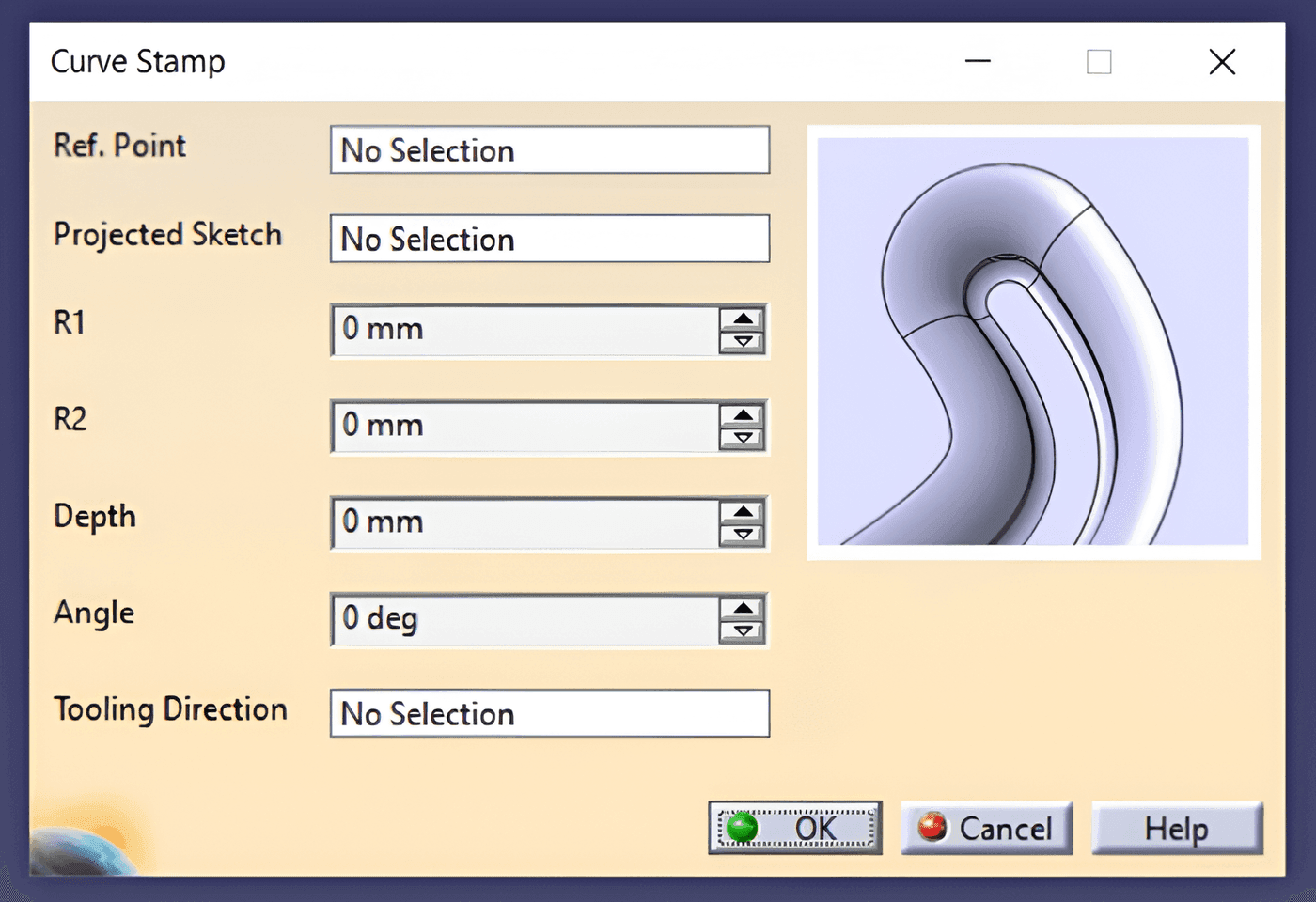The width and height of the screenshot is (1316, 902).
Task: Decrease R1 with the down arrow
Action: tap(743, 342)
